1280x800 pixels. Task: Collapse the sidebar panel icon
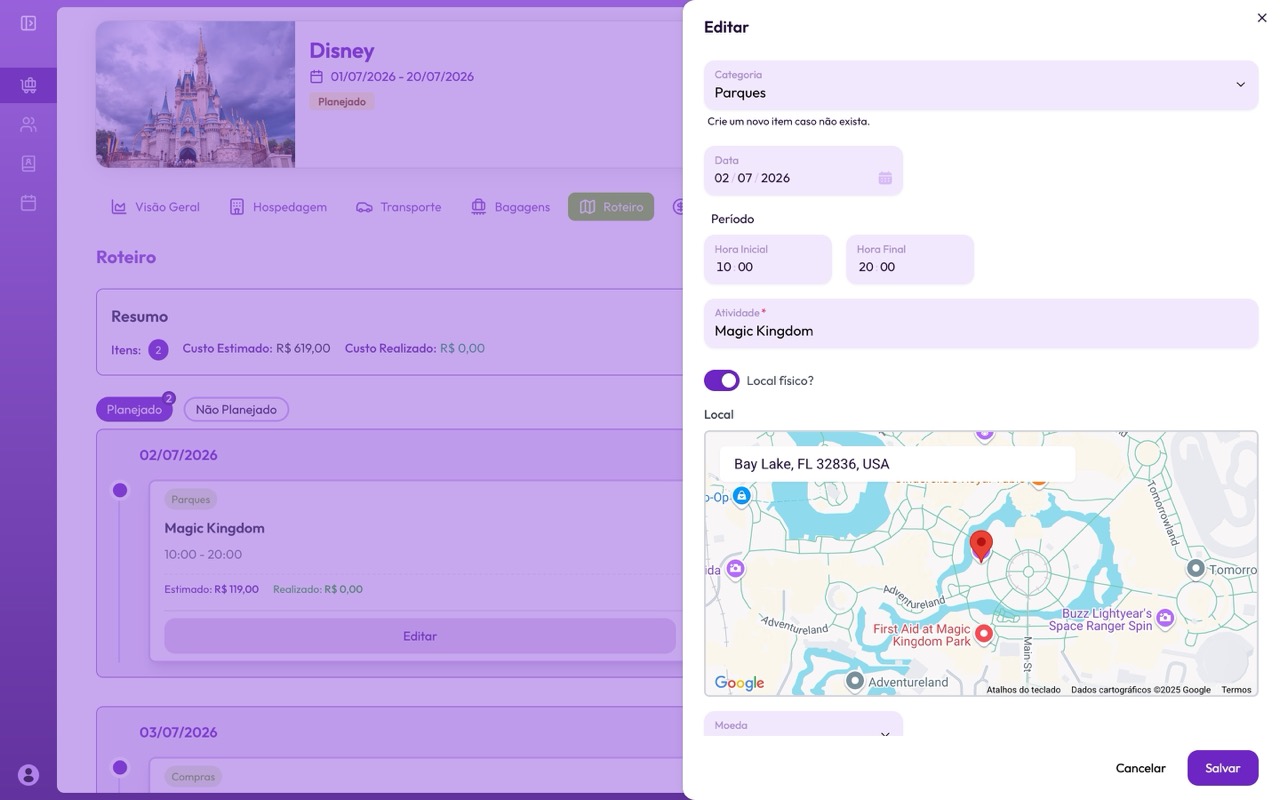tap(28, 23)
